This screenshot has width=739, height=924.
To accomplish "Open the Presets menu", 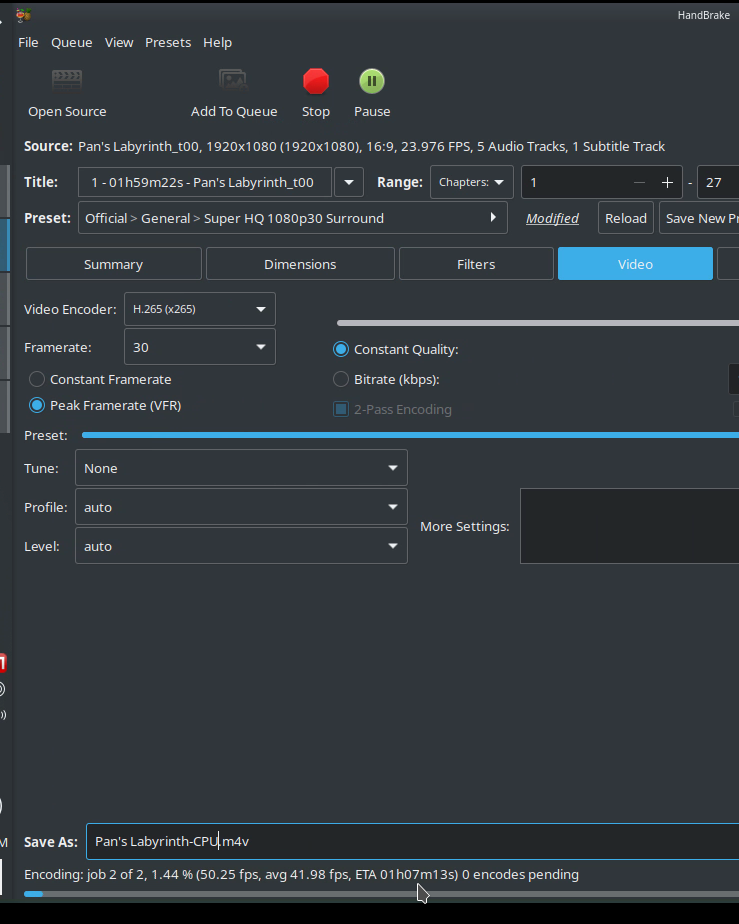I will pos(168,42).
